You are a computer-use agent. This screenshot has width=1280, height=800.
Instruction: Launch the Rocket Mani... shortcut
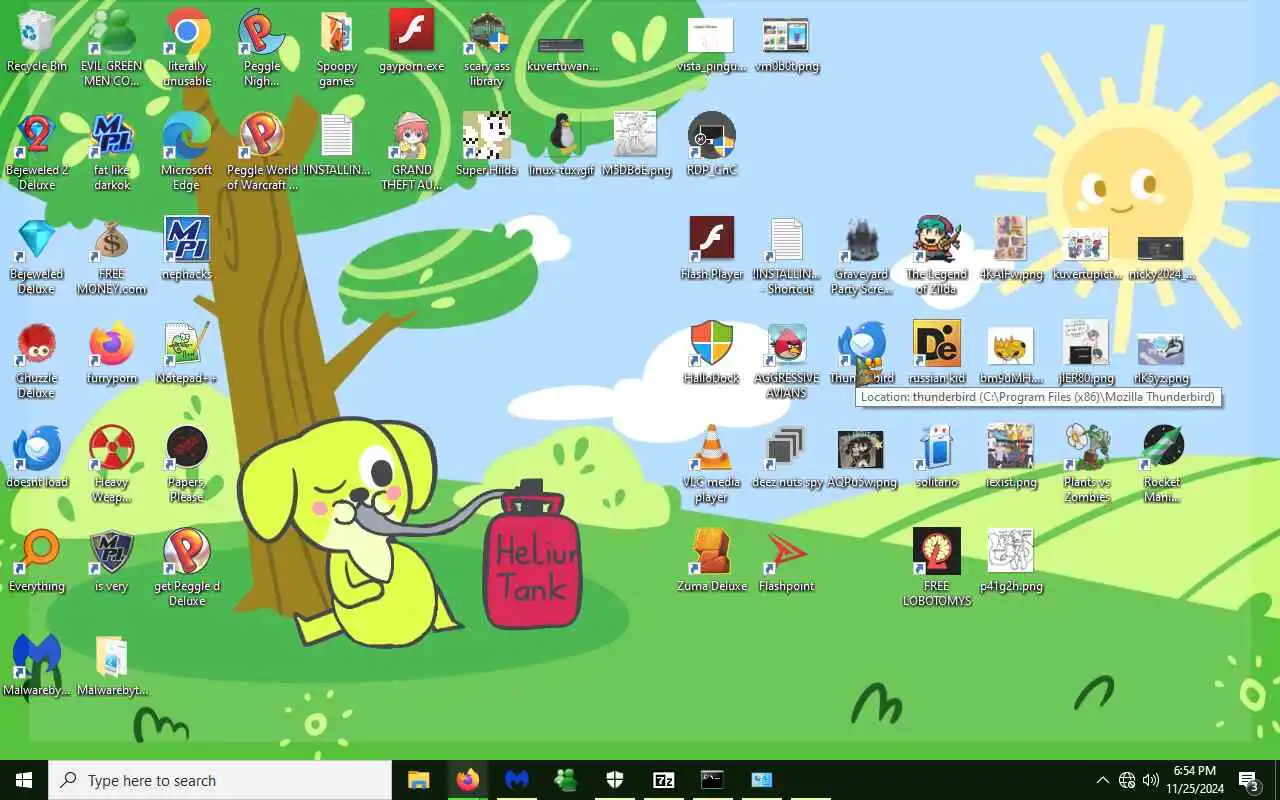tap(1161, 465)
